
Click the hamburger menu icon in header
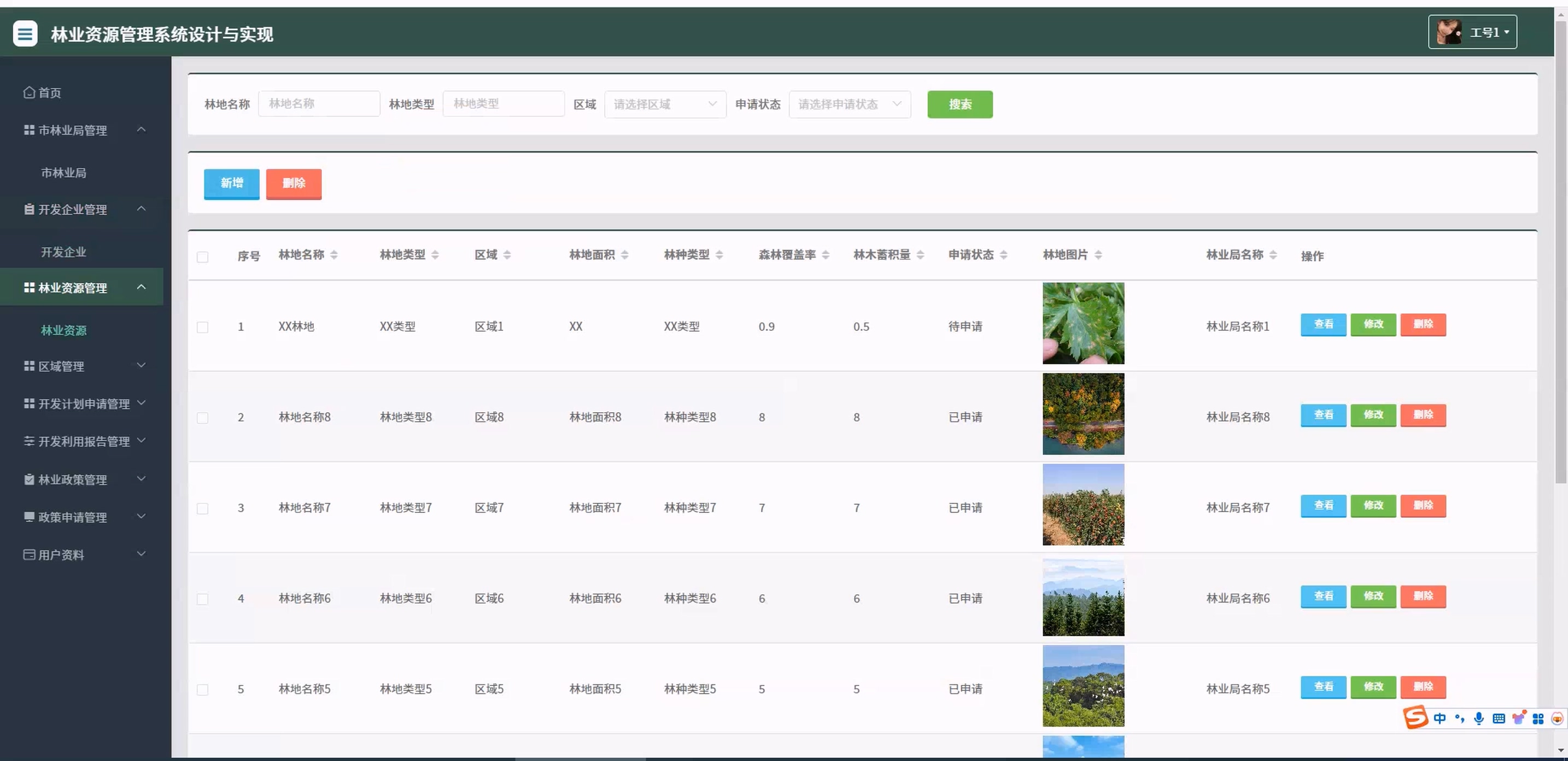point(25,34)
